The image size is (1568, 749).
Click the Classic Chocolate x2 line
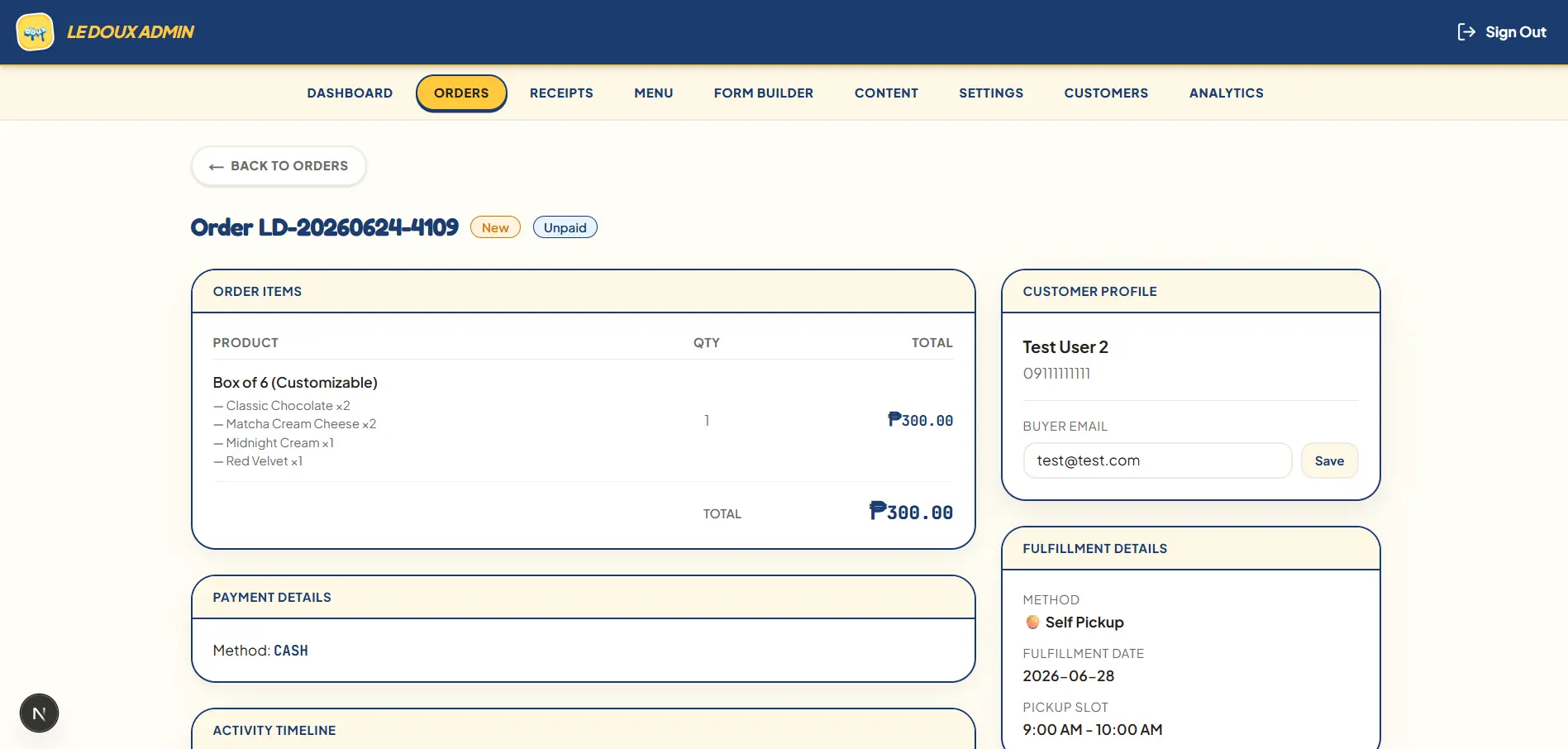282,406
